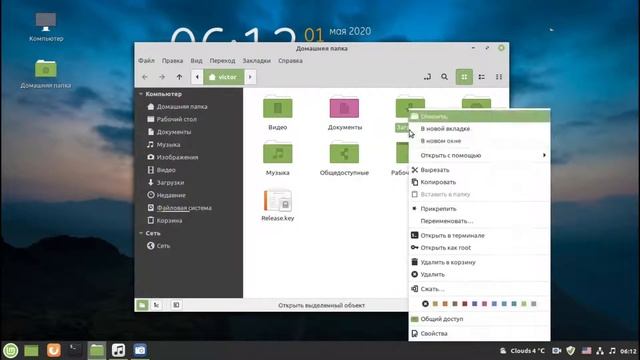Select Копировать from the context menu

point(479,182)
